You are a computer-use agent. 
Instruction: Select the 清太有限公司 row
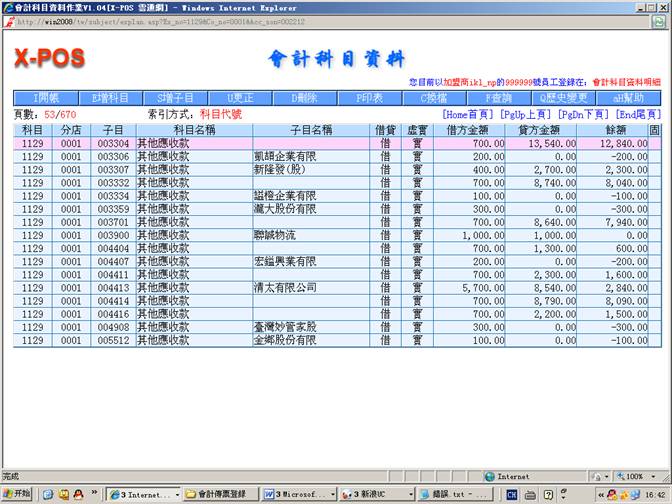284,287
